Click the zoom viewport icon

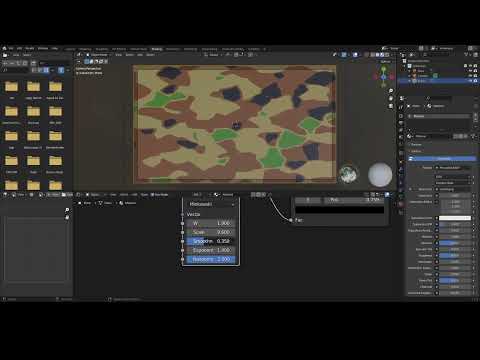[391, 91]
